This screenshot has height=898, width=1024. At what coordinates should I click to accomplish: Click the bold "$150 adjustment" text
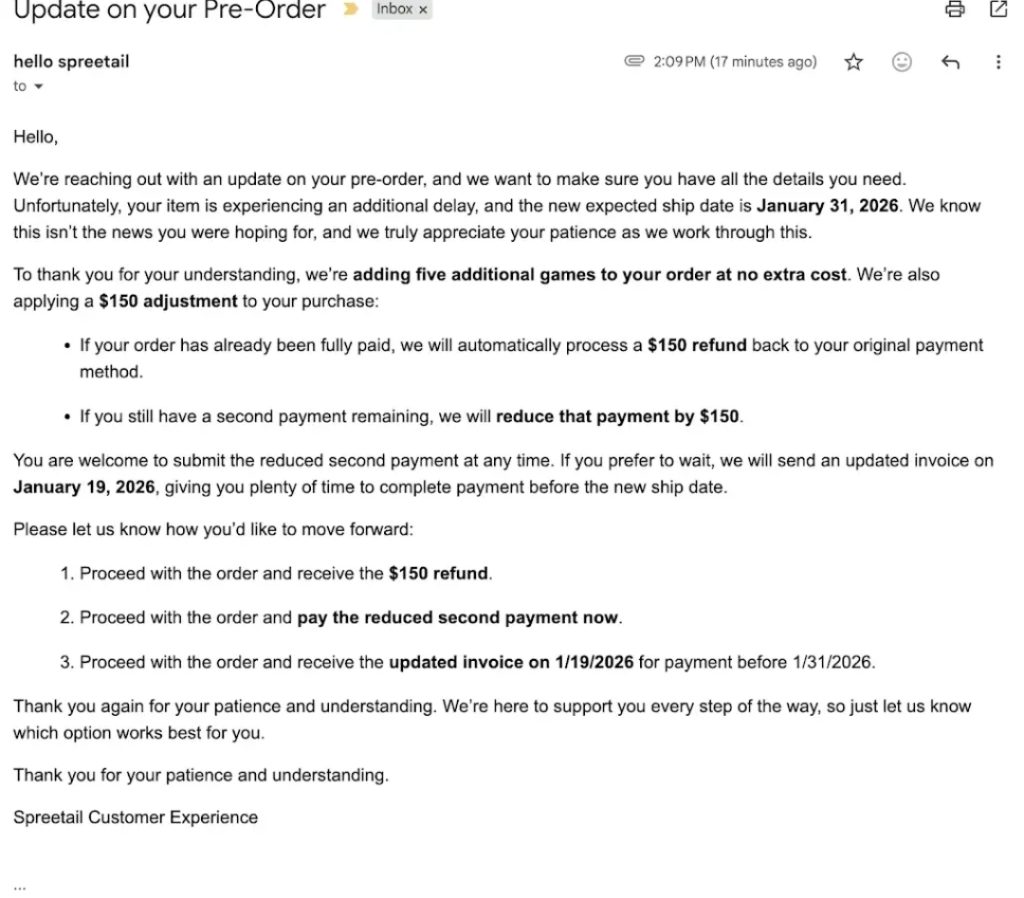[168, 300]
